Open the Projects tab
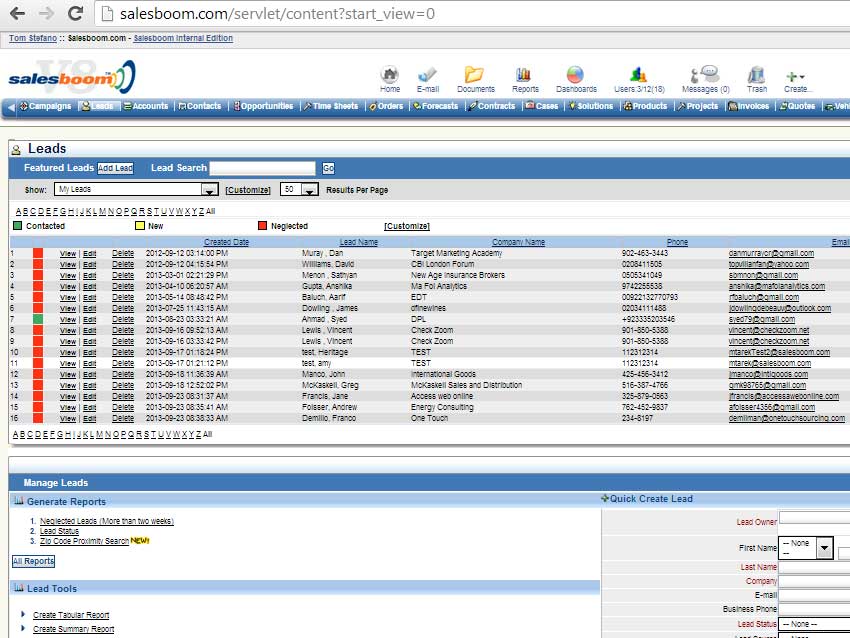This screenshot has width=850, height=638. click(698, 106)
